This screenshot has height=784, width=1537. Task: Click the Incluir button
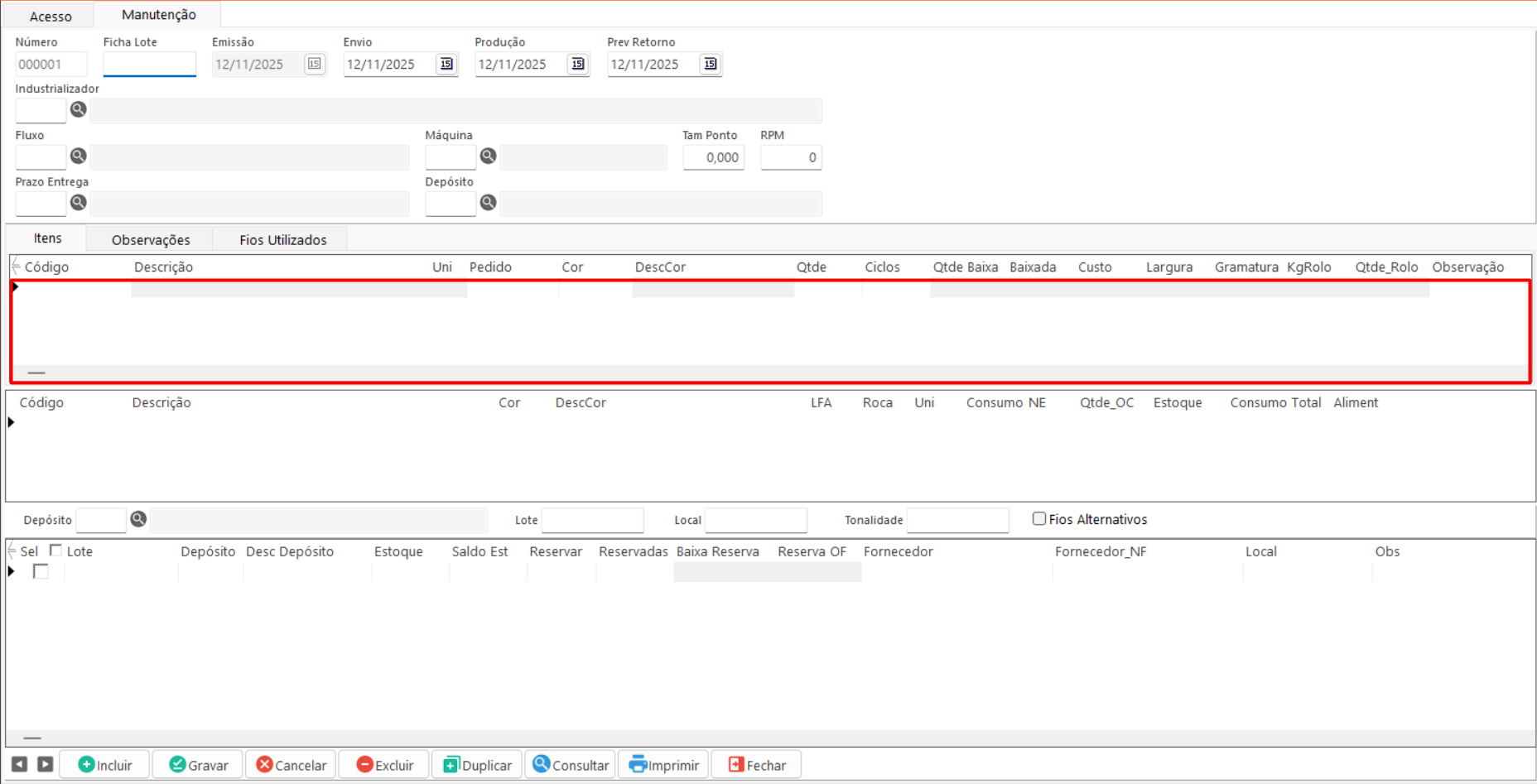click(x=104, y=765)
